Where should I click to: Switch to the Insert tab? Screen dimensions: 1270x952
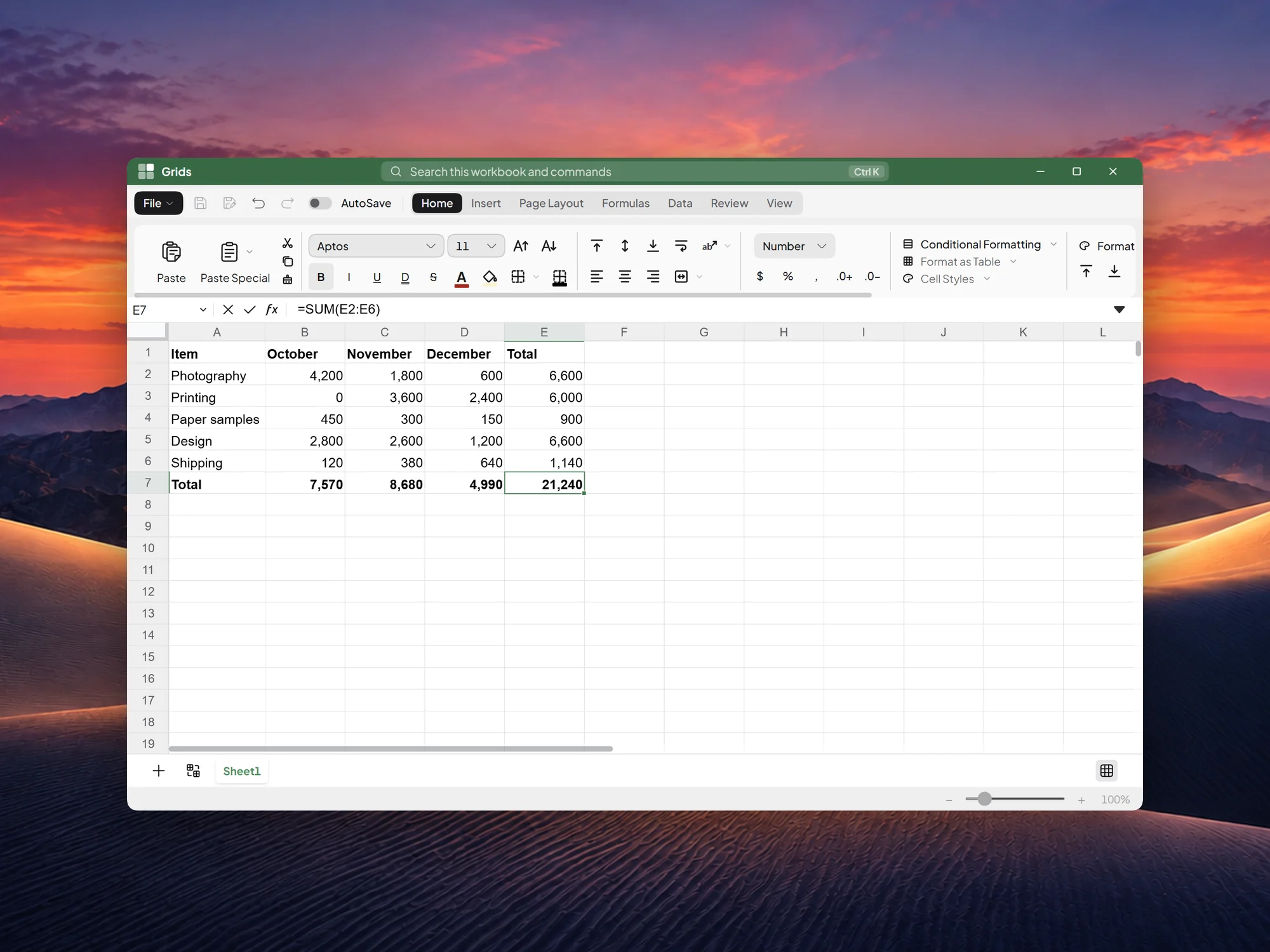click(486, 203)
